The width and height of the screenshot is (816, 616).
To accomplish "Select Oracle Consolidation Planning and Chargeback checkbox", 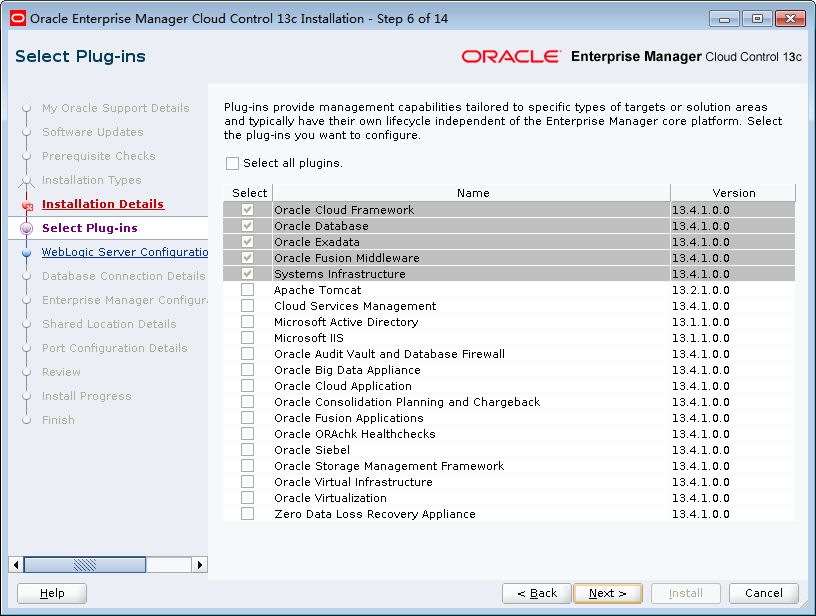I will [248, 402].
